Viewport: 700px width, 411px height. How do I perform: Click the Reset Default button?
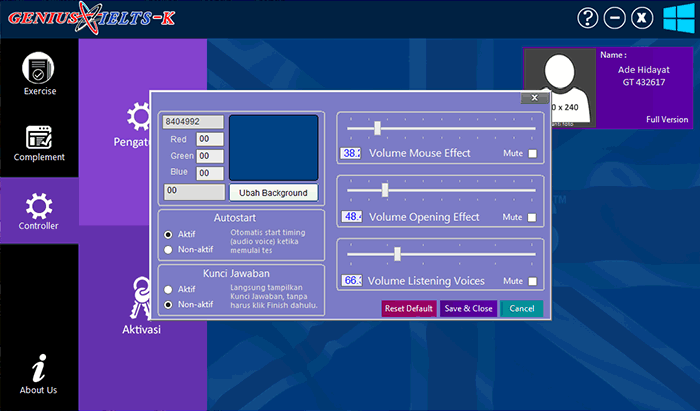point(408,308)
